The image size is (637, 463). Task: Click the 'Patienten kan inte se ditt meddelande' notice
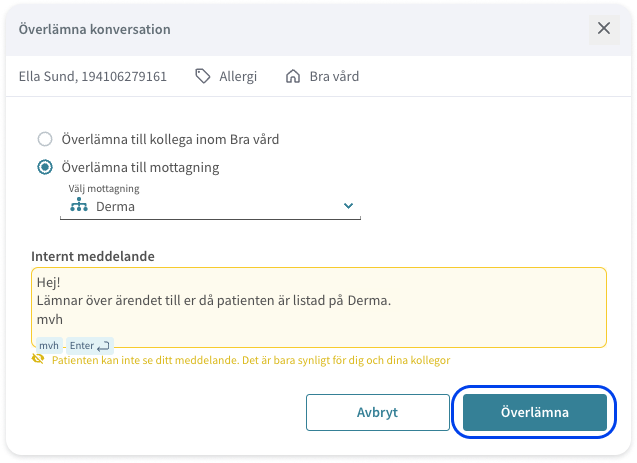(251, 360)
